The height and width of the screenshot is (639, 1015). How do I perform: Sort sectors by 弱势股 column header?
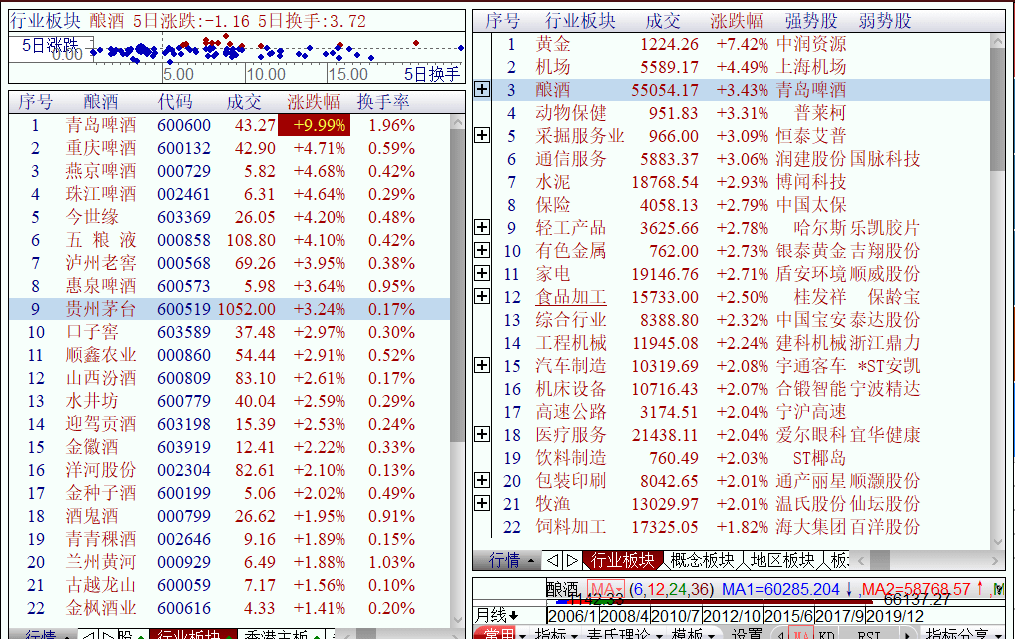coord(885,21)
